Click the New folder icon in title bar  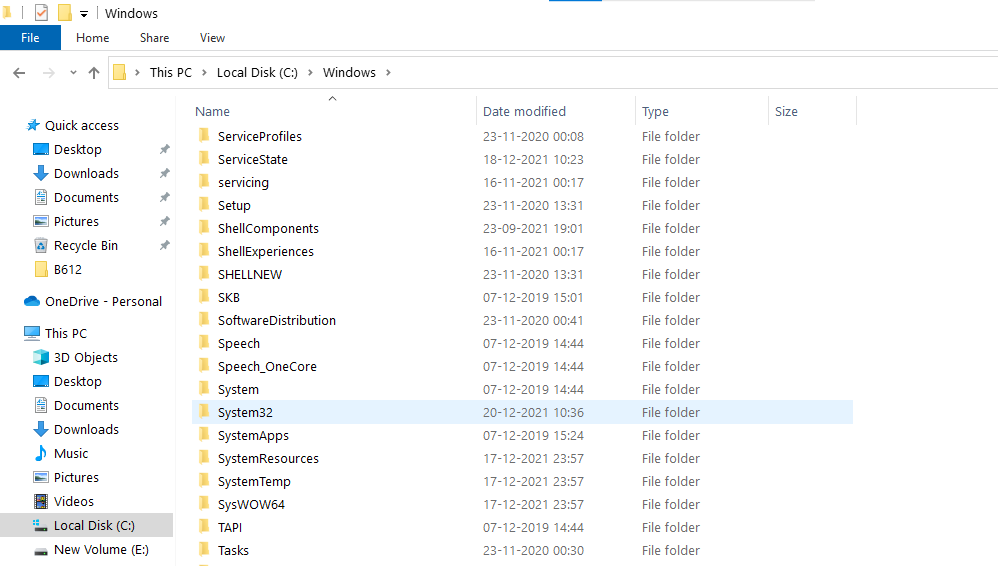pyautogui.click(x=64, y=13)
